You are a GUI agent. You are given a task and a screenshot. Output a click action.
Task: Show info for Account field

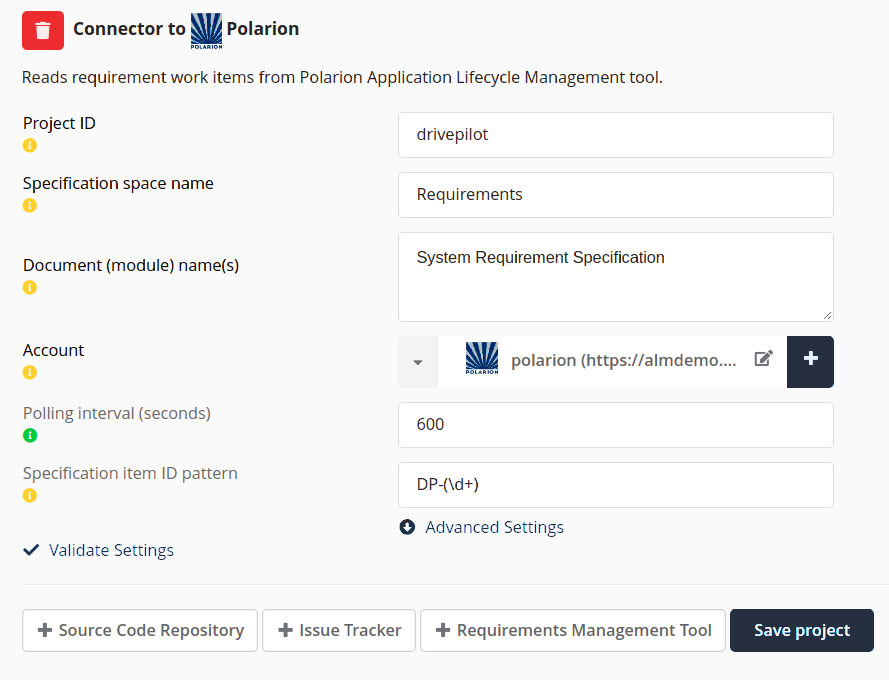30,373
